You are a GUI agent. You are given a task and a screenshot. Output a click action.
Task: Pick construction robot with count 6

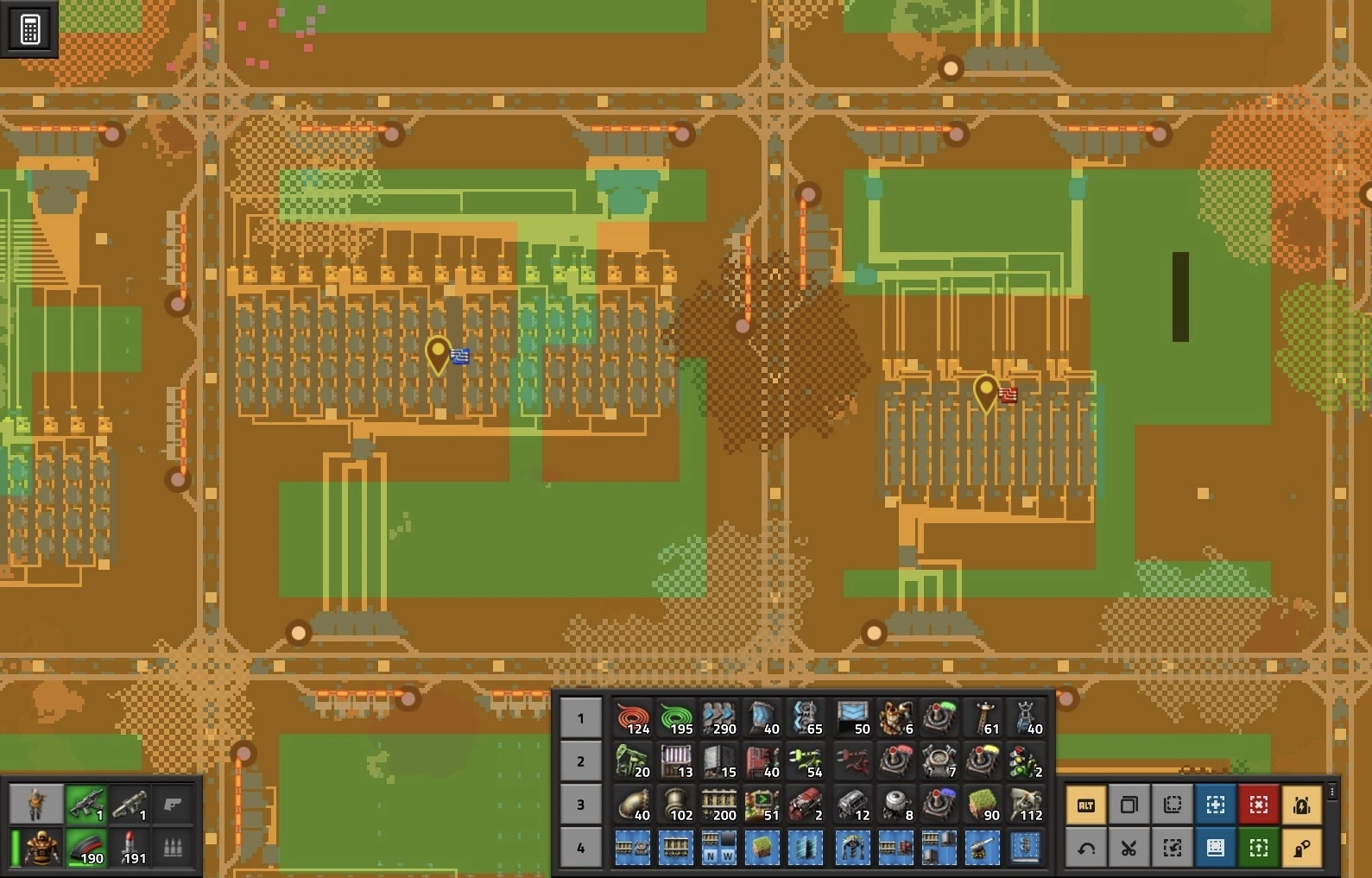(x=895, y=718)
